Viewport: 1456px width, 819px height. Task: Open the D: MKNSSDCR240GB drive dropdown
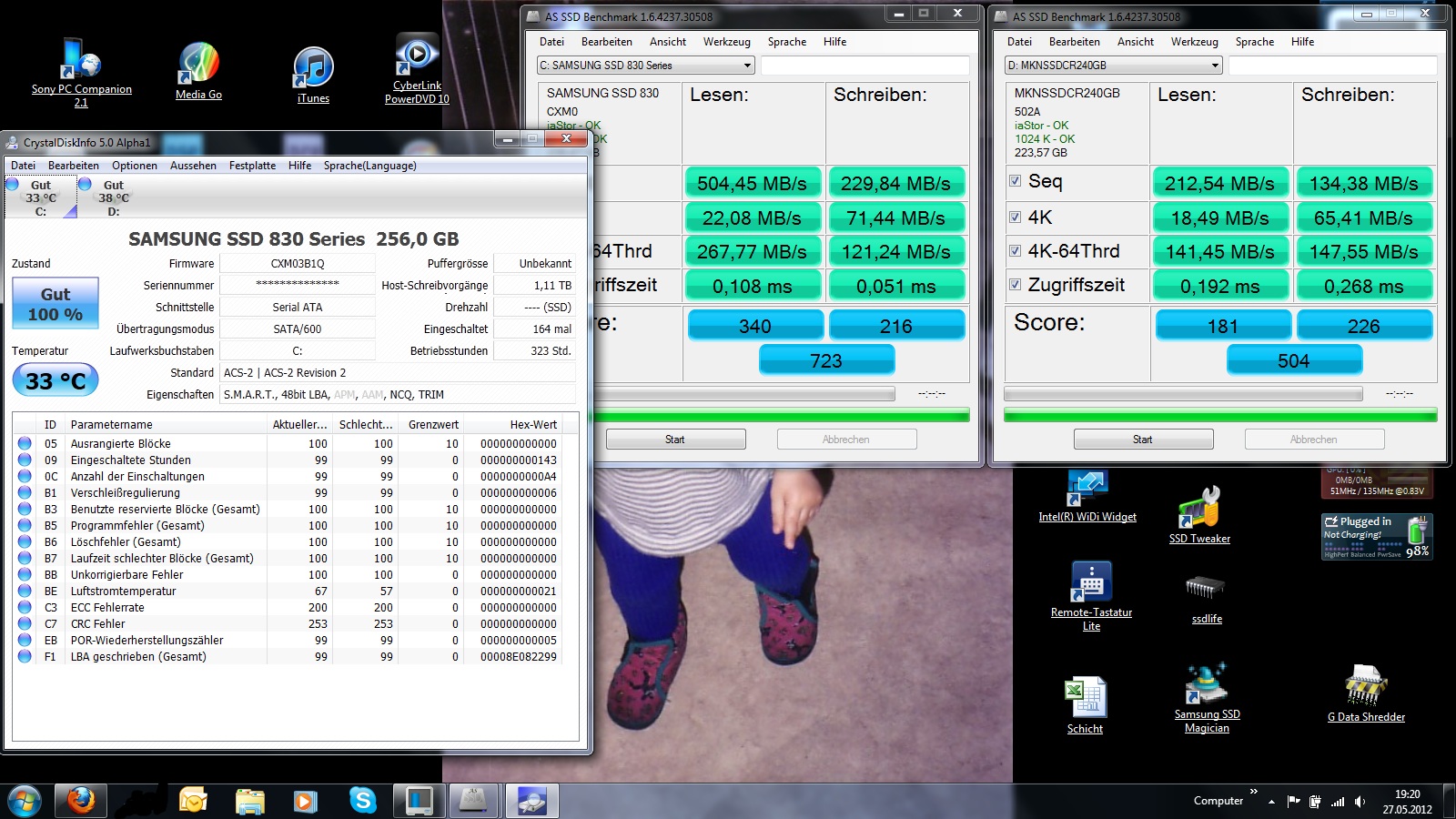[1114, 66]
